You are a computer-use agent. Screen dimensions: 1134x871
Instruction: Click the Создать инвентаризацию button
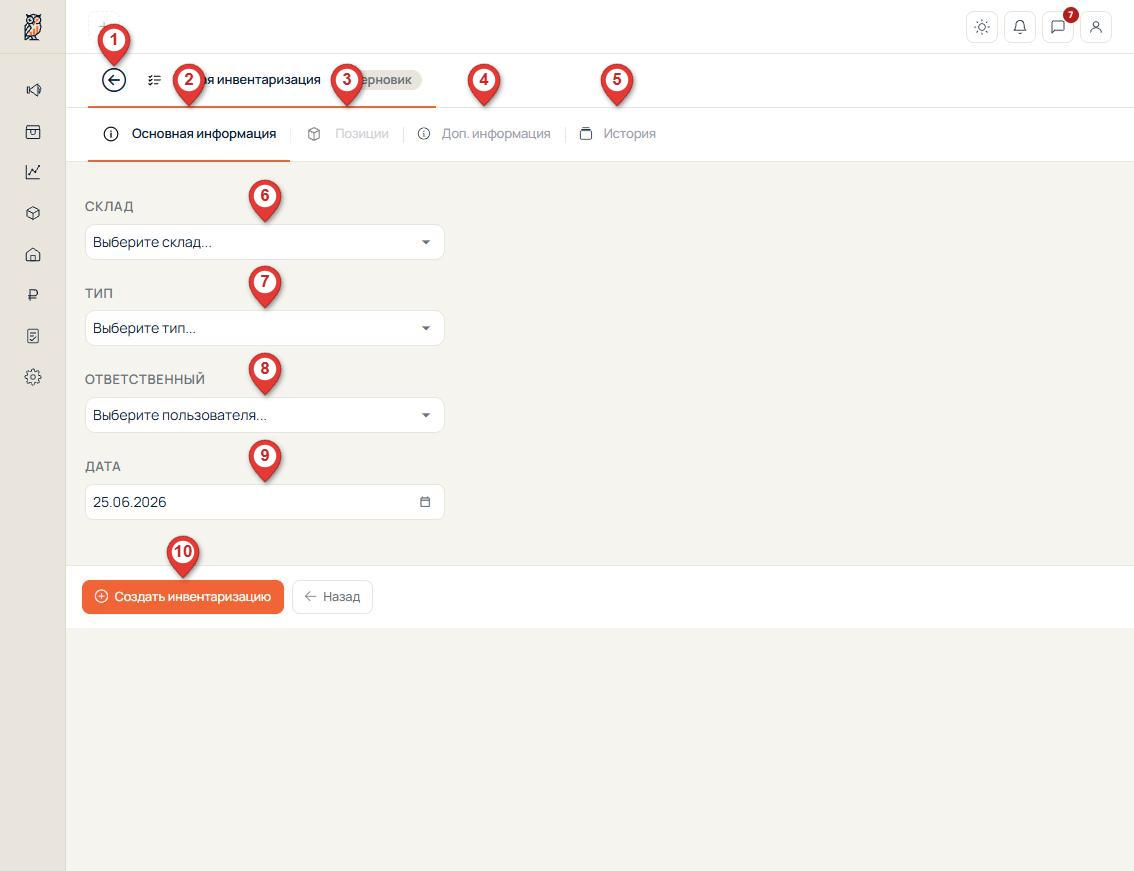pyautogui.click(x=183, y=597)
